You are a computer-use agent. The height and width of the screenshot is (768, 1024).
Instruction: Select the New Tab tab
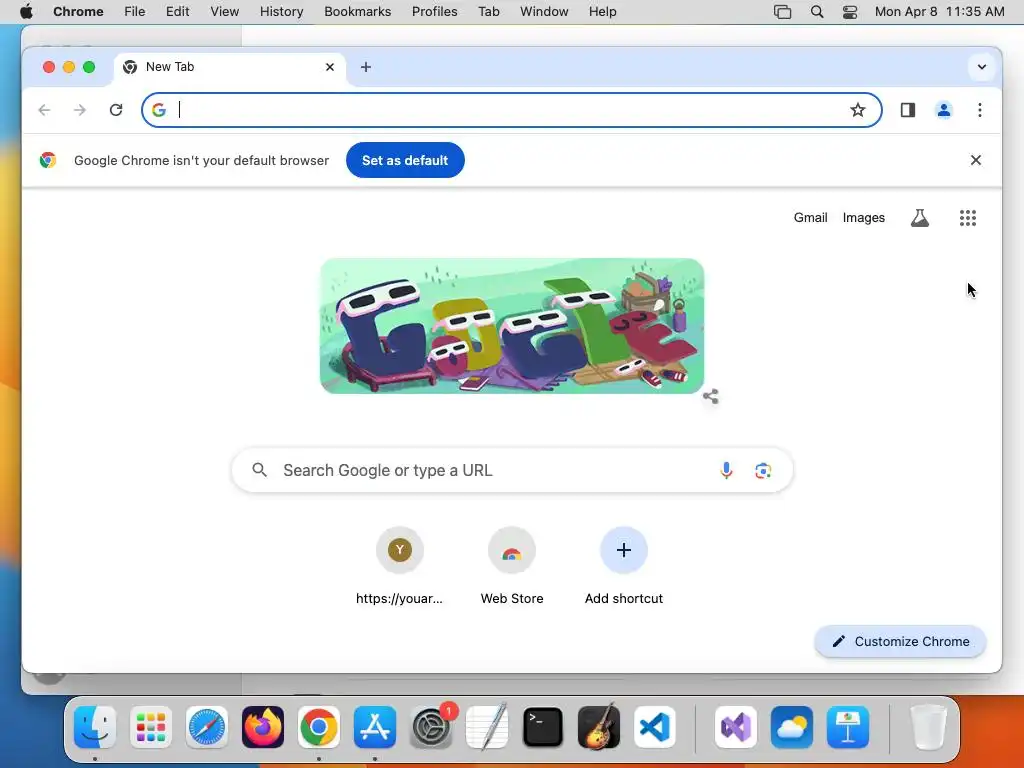pyautogui.click(x=229, y=67)
